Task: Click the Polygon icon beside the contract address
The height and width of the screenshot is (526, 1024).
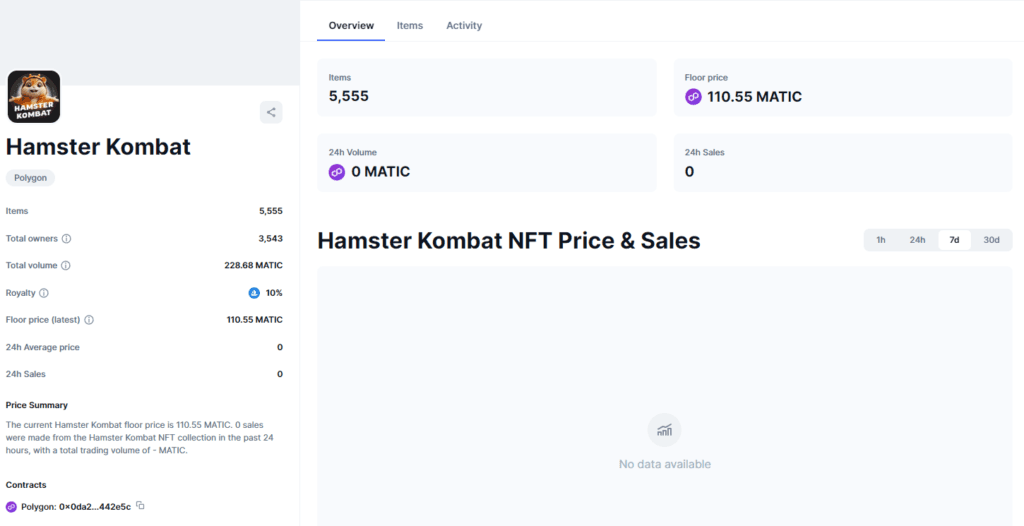Action: point(11,507)
